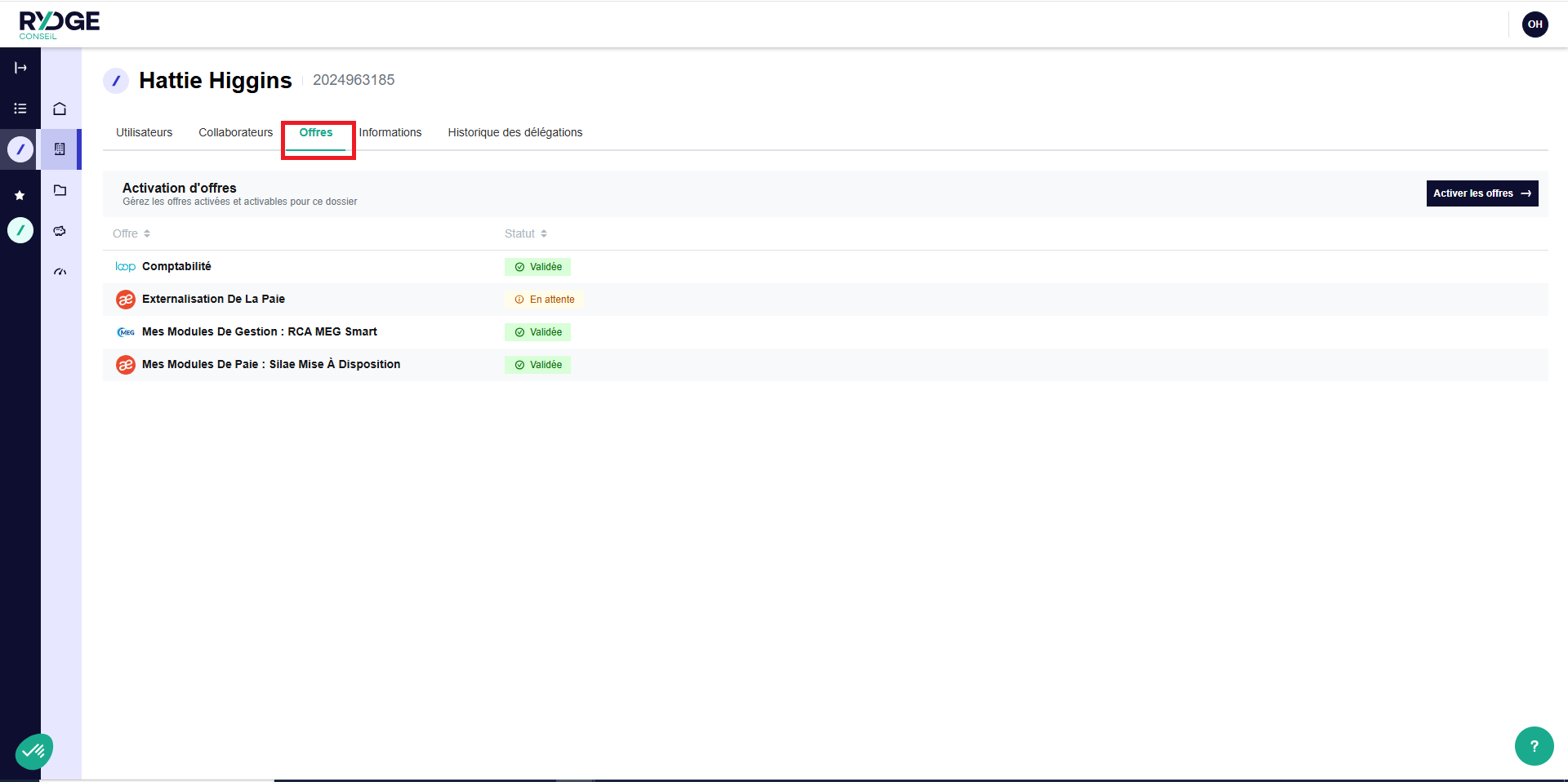Expand the sidebar with the arrow icon
The height and width of the screenshot is (782, 1568).
coord(20,68)
